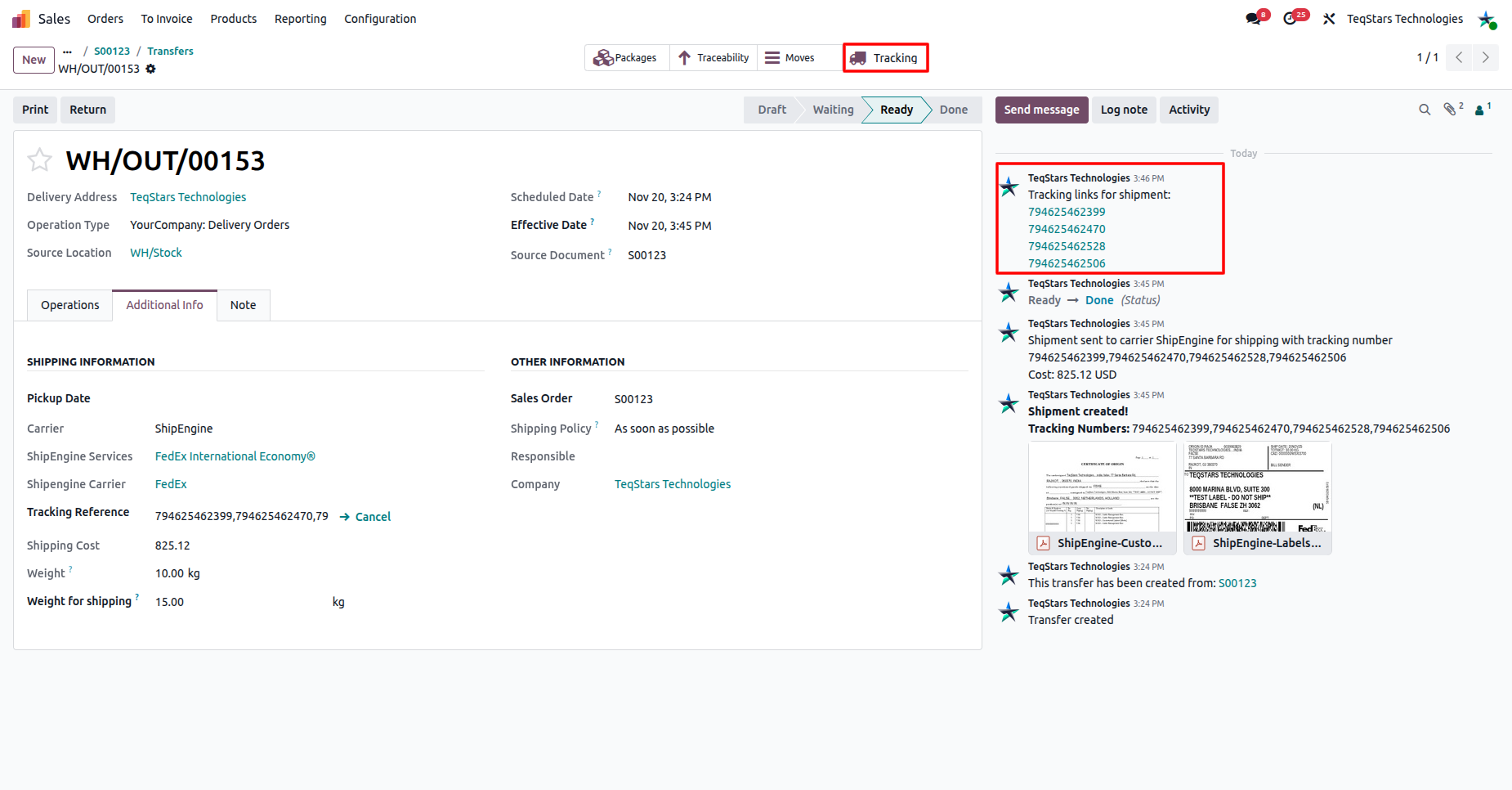
Task: Search messages with the magnifier icon
Action: (1425, 110)
